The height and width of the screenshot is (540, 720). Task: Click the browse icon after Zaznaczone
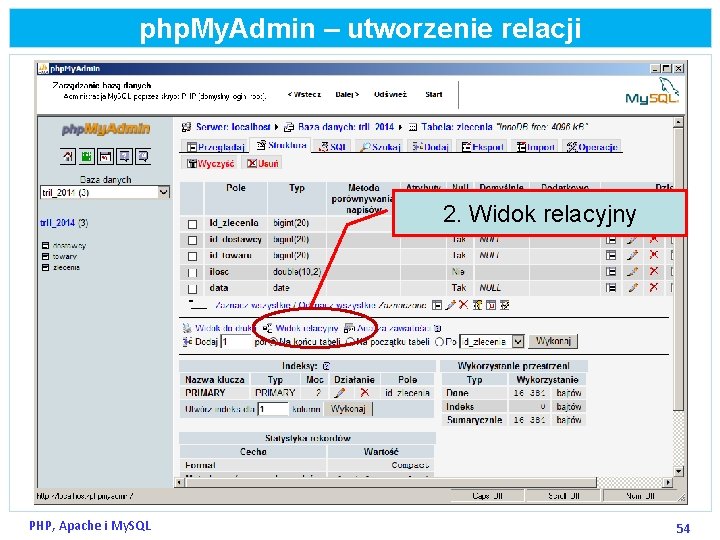tap(437, 305)
